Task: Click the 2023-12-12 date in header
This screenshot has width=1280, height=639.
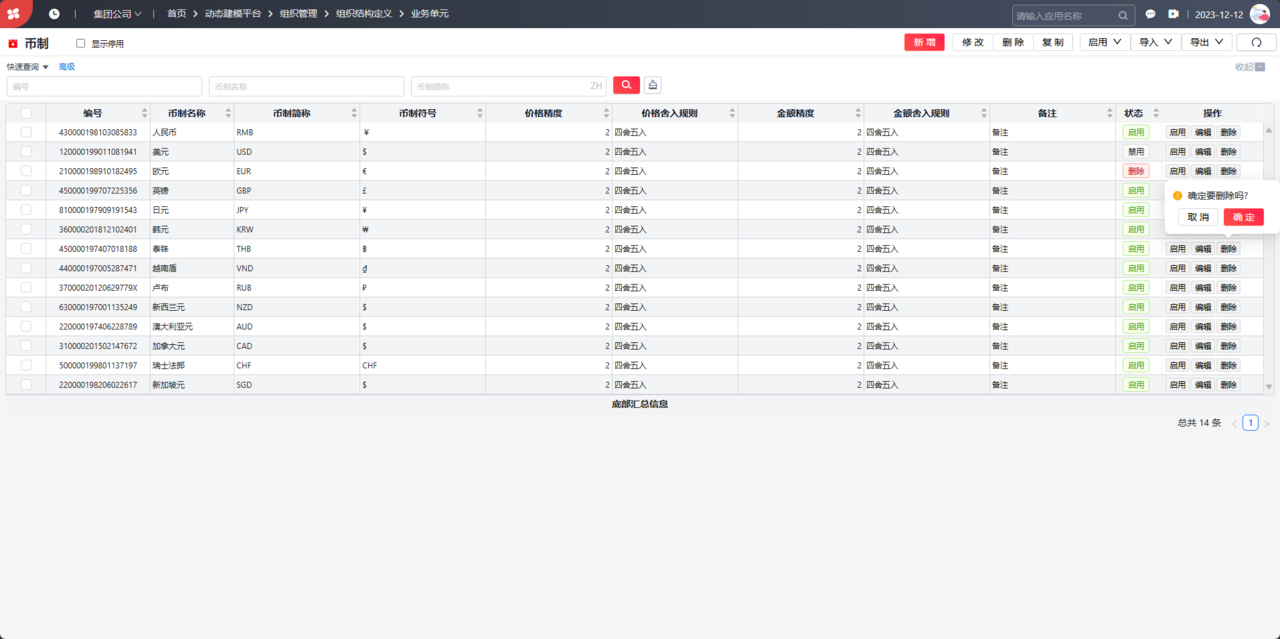Action: (x=1219, y=15)
